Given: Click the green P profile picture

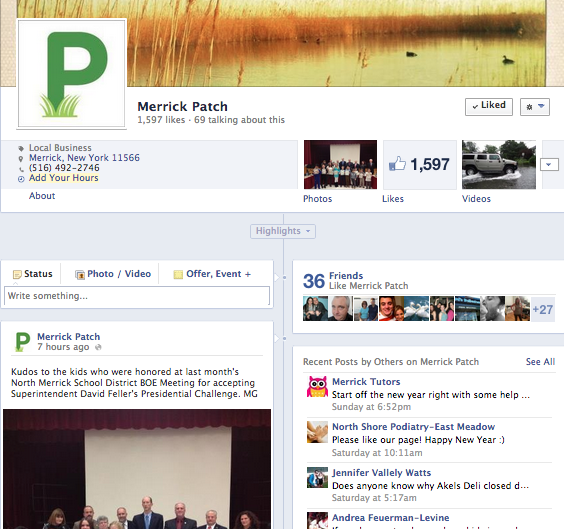Looking at the screenshot, I should coord(72,73).
